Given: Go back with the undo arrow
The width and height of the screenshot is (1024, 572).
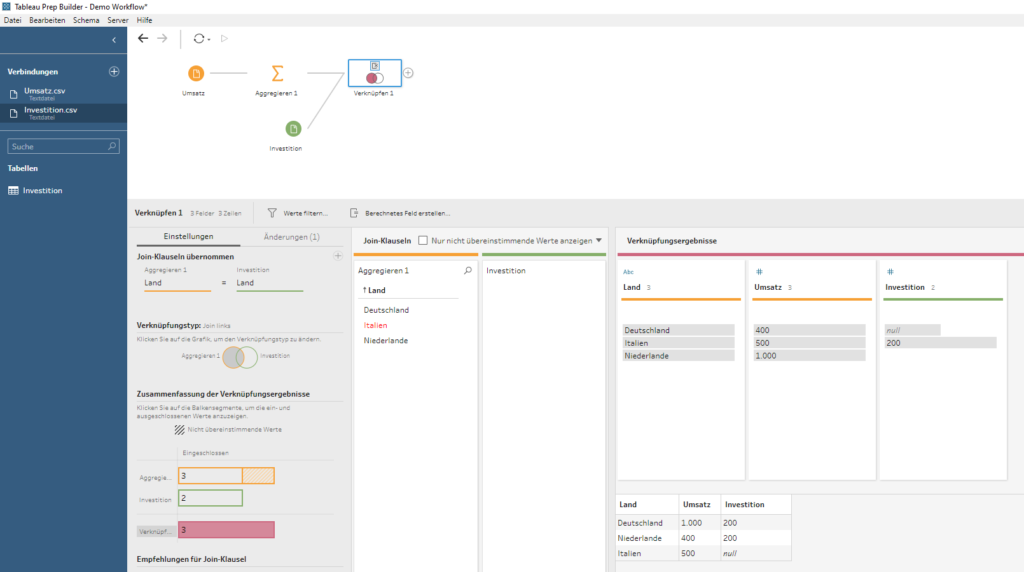Looking at the screenshot, I should pos(143,39).
